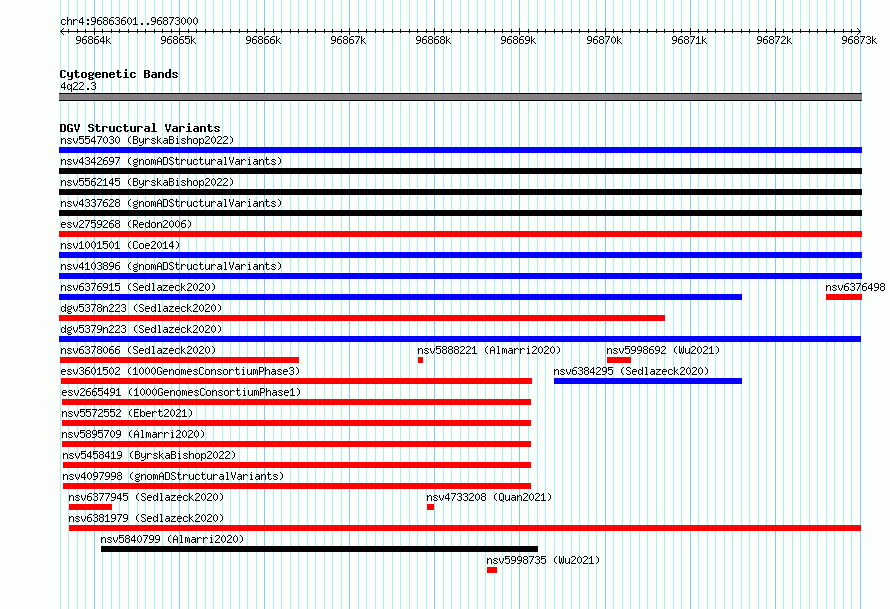Click the 4q22.3 cytogenetic band bar
Viewport: 890px width, 609px height.
pos(460,97)
